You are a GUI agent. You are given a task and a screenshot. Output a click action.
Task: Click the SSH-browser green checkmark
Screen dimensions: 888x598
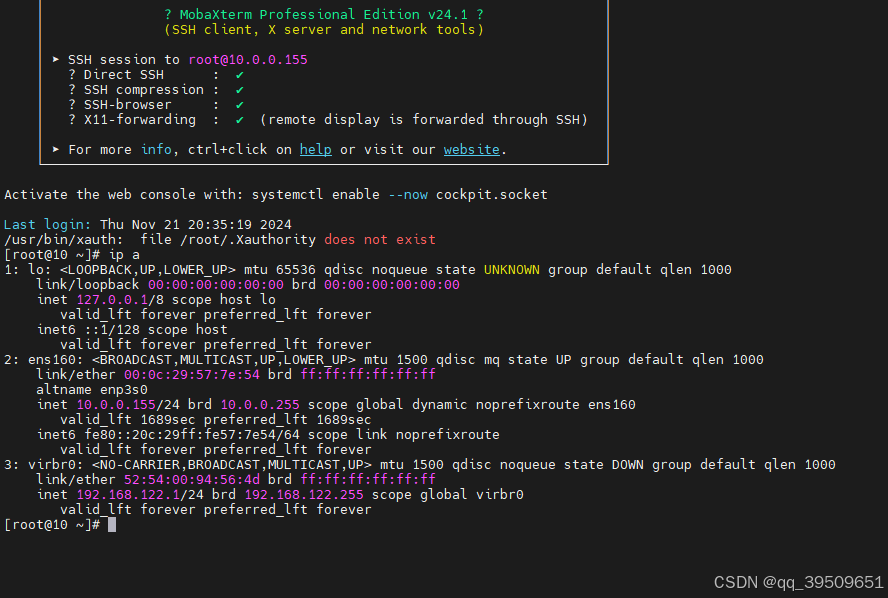[x=240, y=105]
